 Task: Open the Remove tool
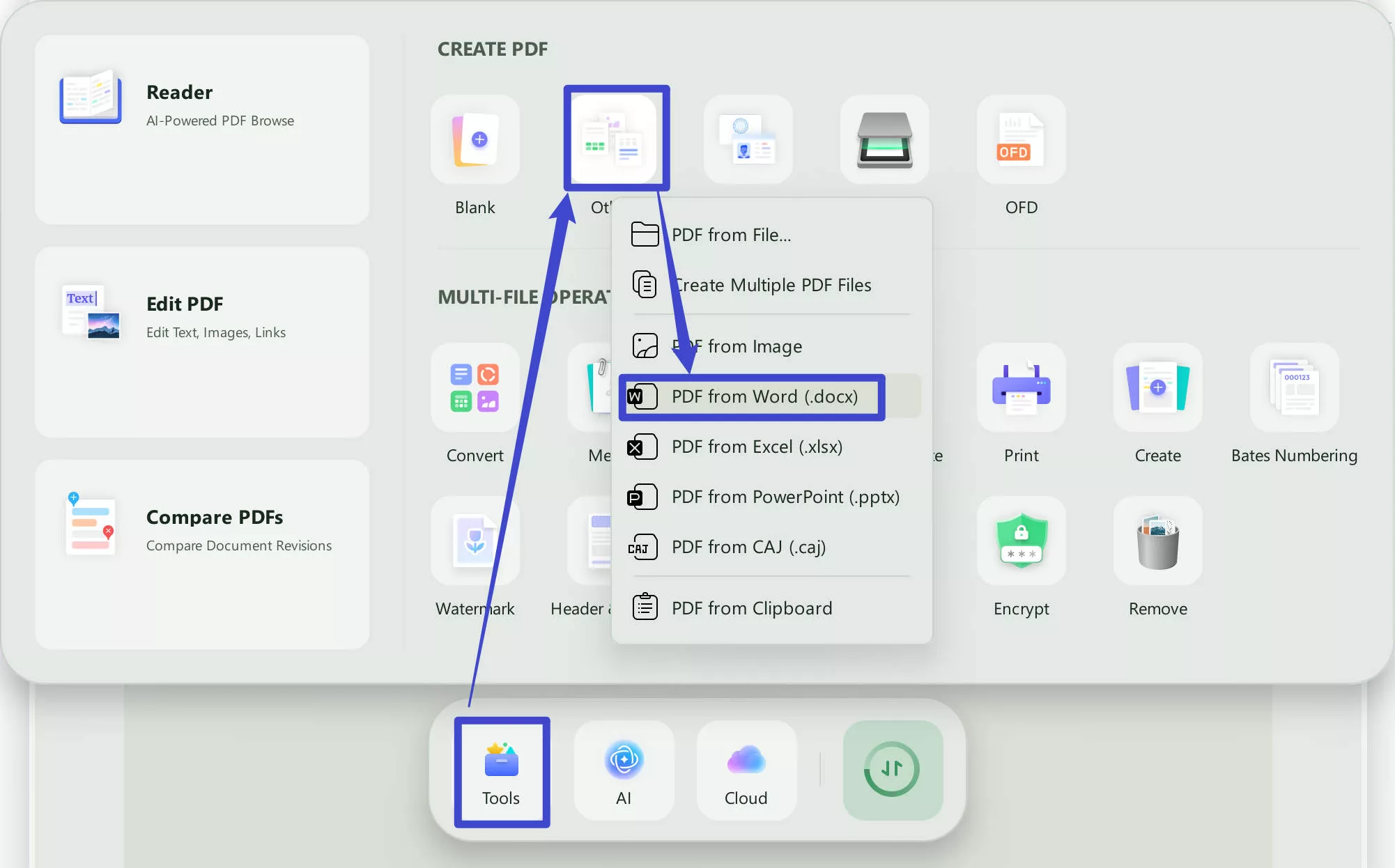1157,541
